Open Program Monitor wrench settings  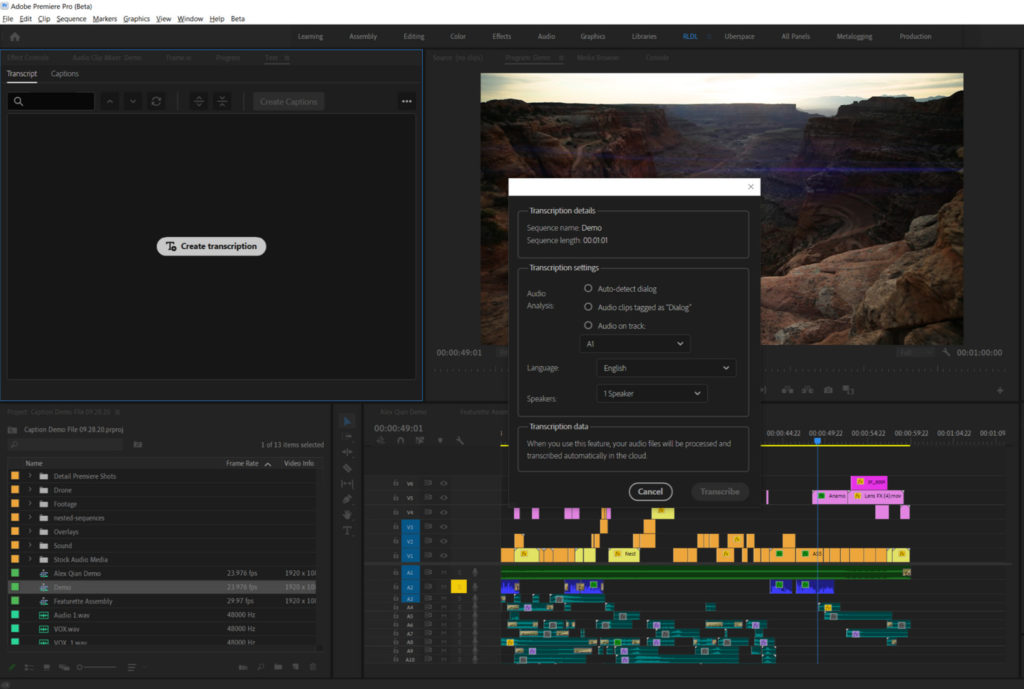[x=946, y=352]
